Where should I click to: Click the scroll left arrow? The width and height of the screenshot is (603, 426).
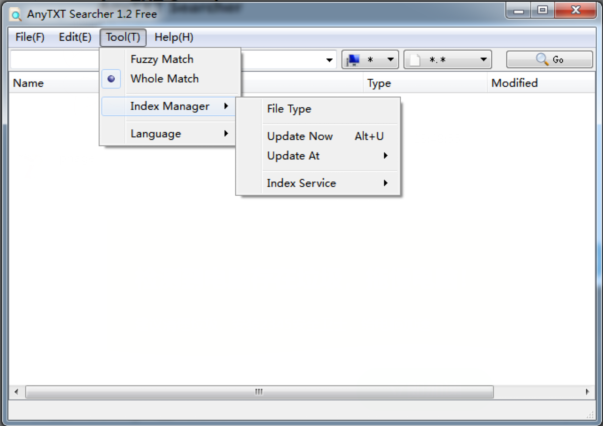16,392
